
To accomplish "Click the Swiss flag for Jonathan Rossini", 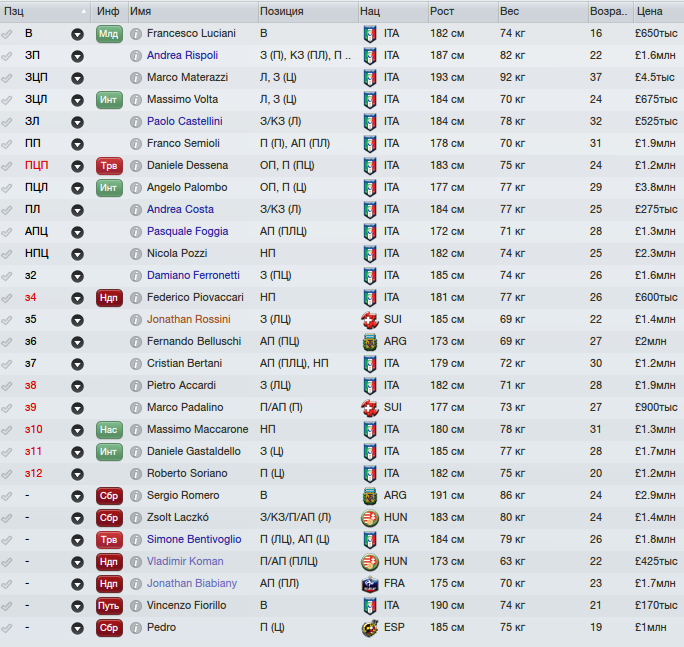I will coord(369,319).
